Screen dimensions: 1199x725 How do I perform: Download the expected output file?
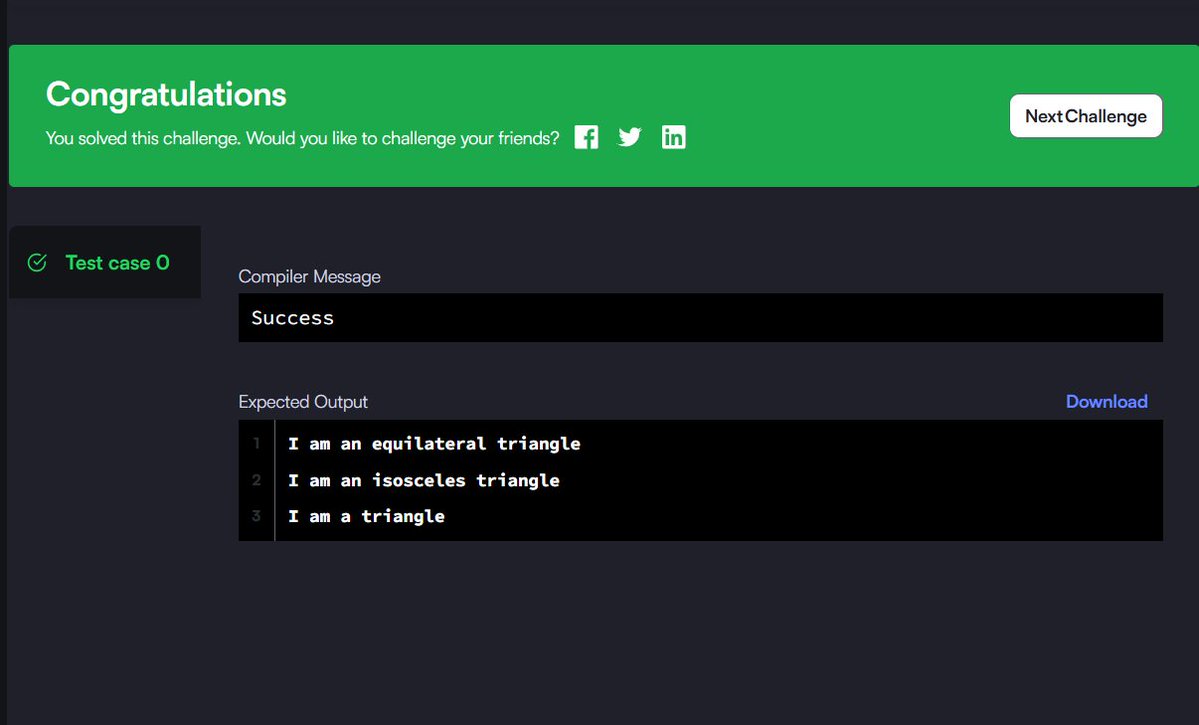1106,401
